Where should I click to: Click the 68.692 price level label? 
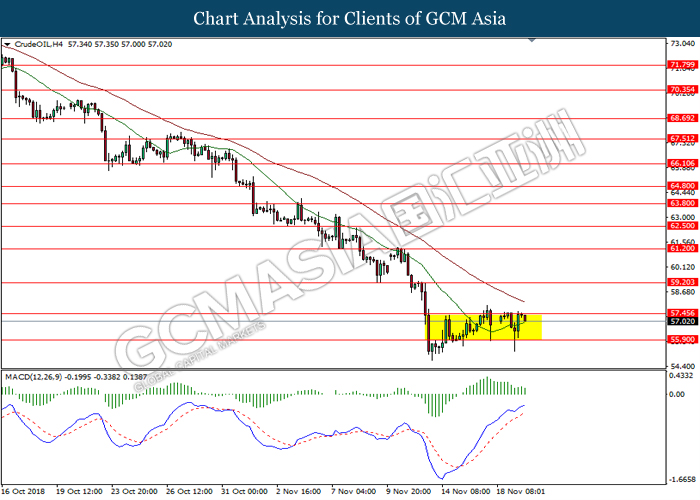(x=682, y=118)
